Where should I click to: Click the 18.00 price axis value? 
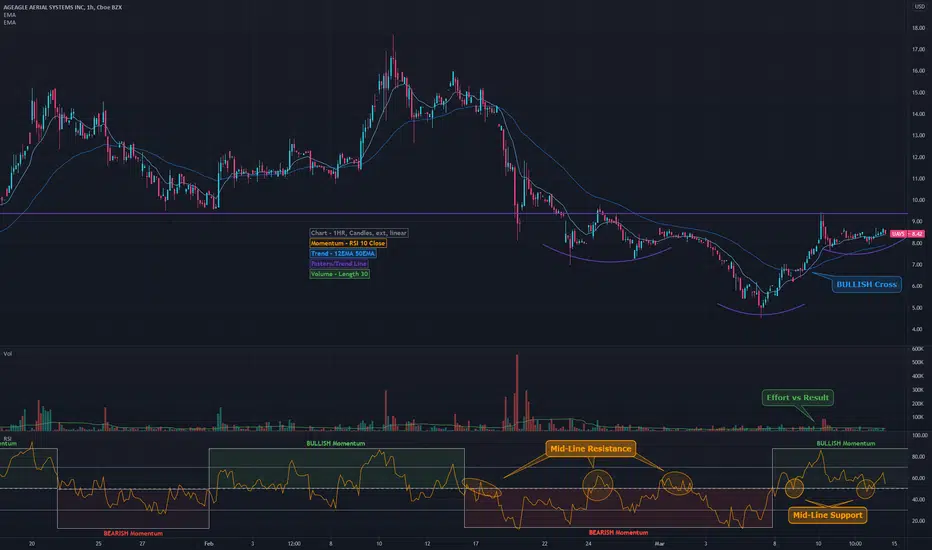coord(918,28)
